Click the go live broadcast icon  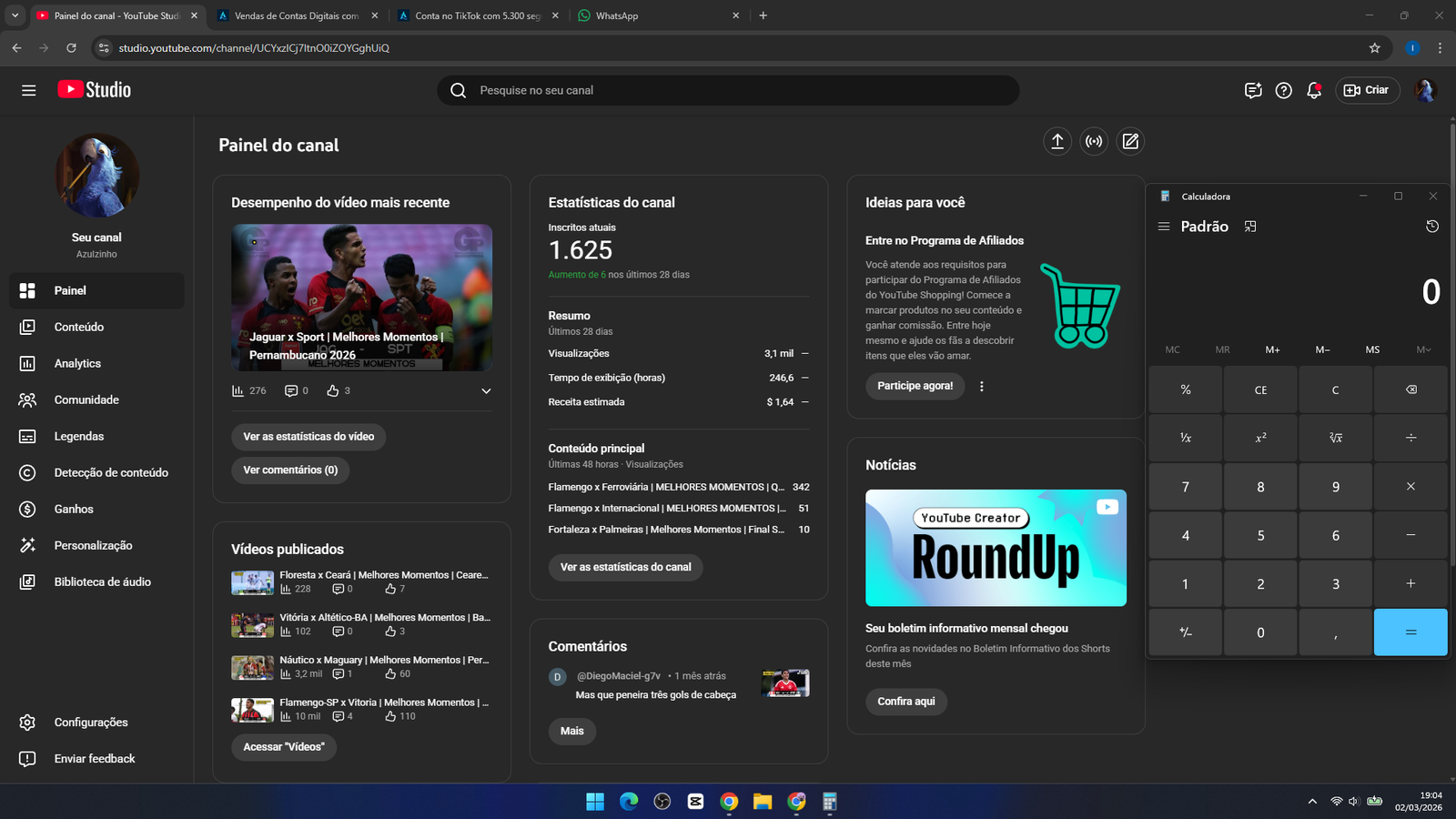coord(1094,141)
